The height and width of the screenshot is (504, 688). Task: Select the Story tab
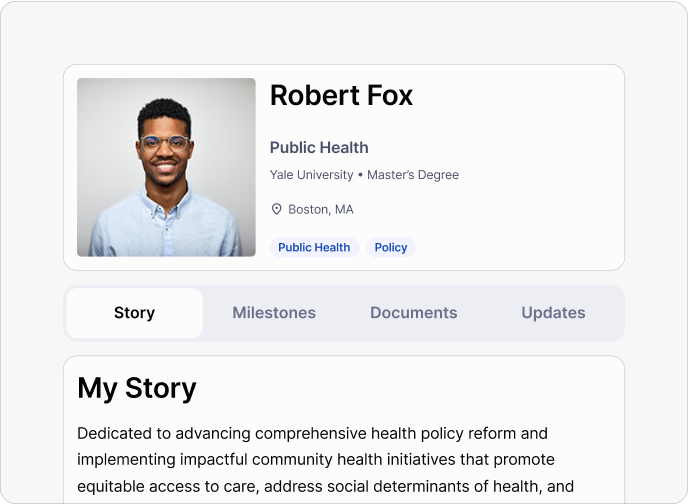(134, 313)
